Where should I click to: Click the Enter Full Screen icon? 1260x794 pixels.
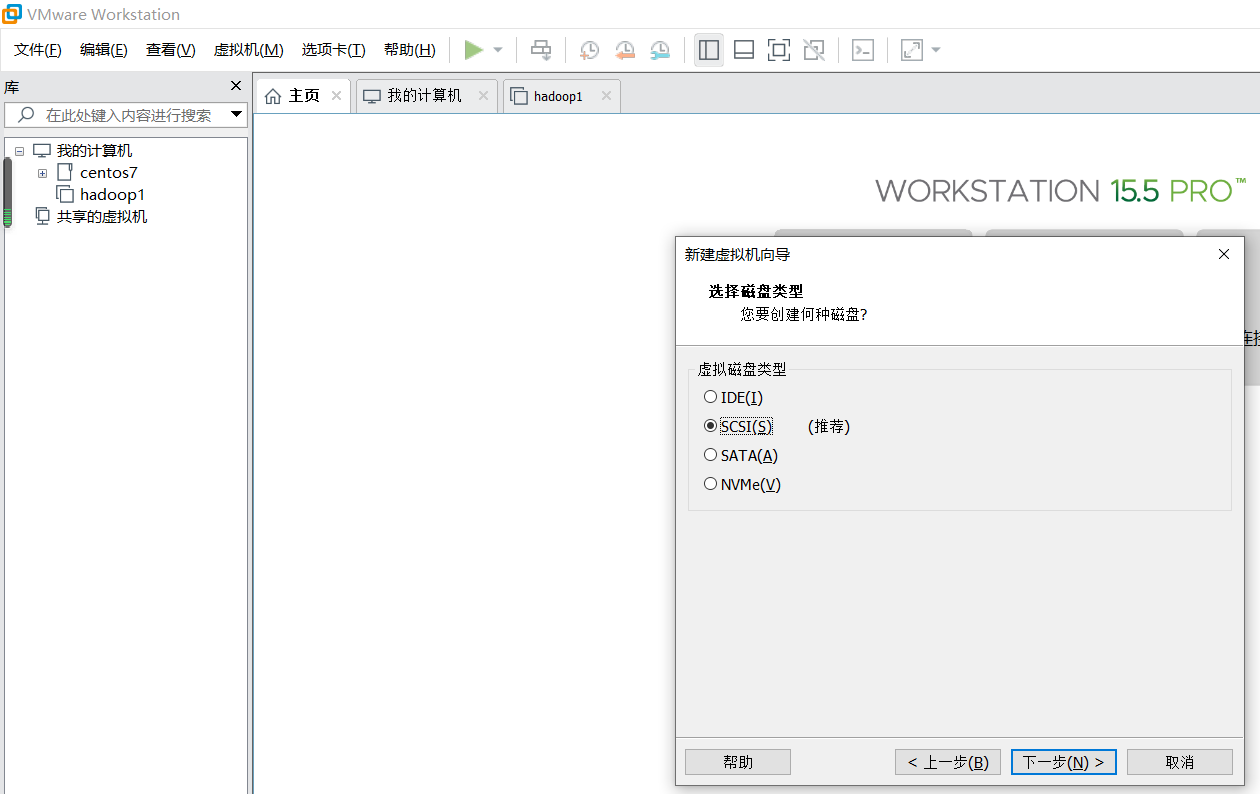(x=779, y=50)
